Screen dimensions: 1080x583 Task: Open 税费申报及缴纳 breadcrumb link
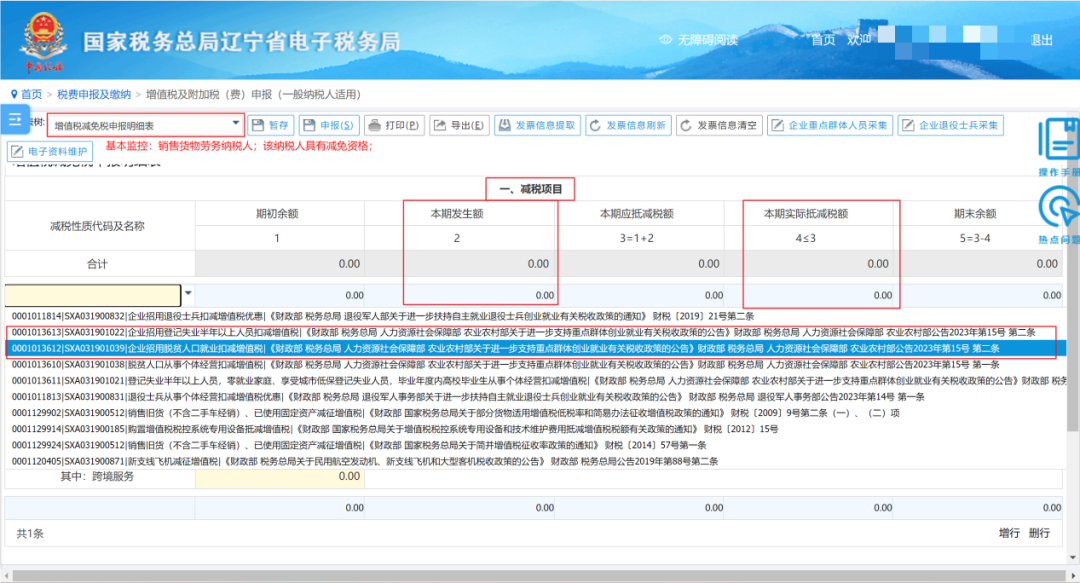point(94,94)
